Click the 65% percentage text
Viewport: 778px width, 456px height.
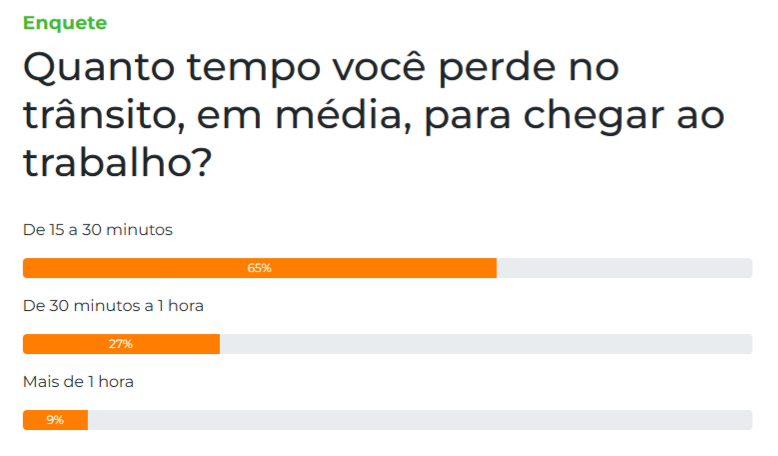coord(259,268)
